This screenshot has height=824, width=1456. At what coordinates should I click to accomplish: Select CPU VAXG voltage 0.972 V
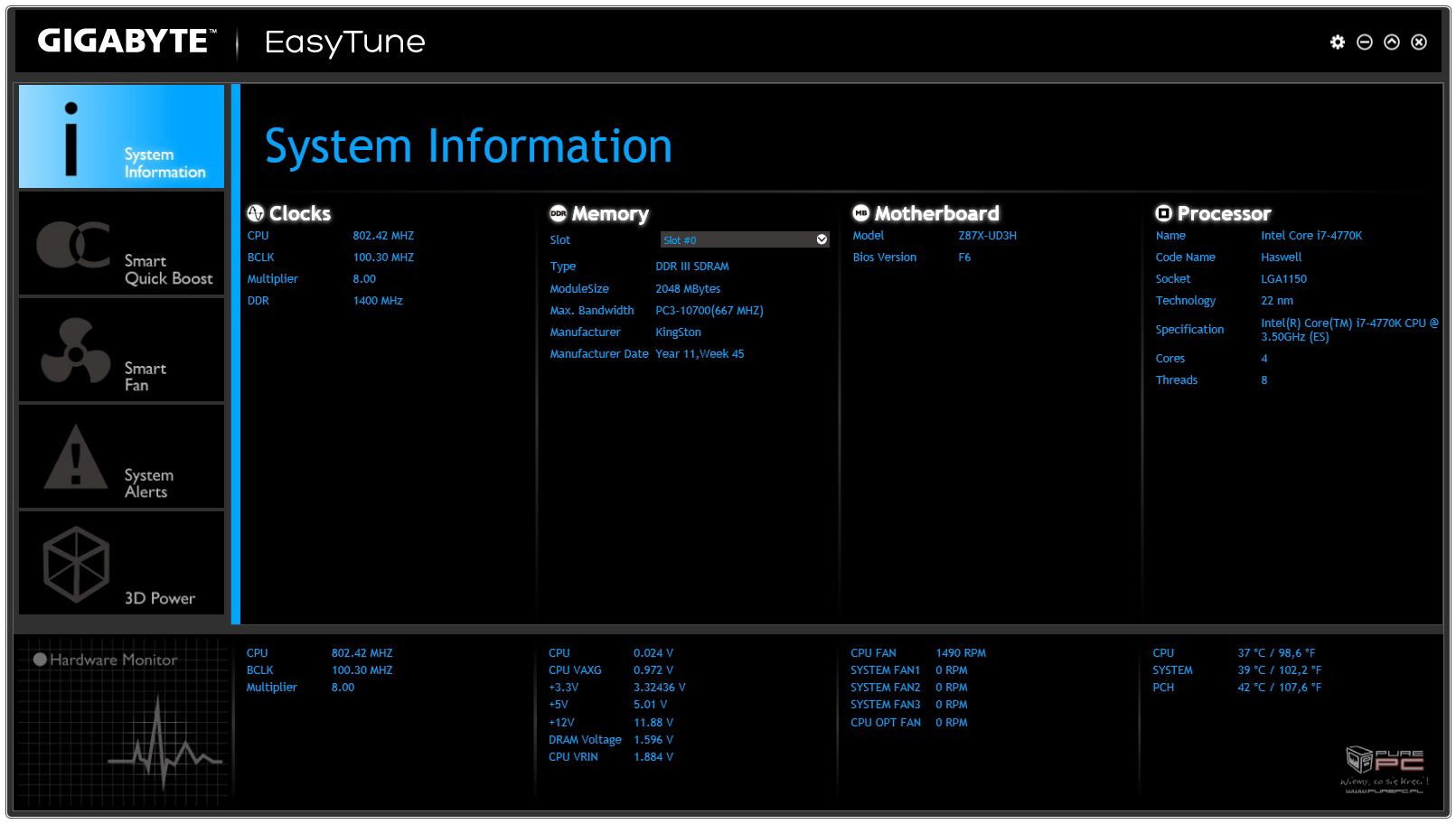(653, 670)
